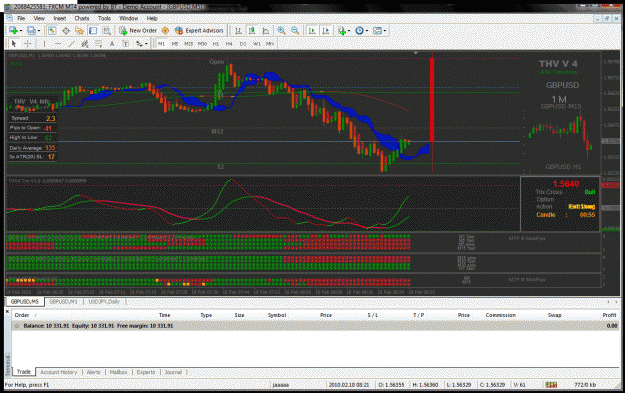Switch to line chart display
625x393 pixels.
pos(265,31)
